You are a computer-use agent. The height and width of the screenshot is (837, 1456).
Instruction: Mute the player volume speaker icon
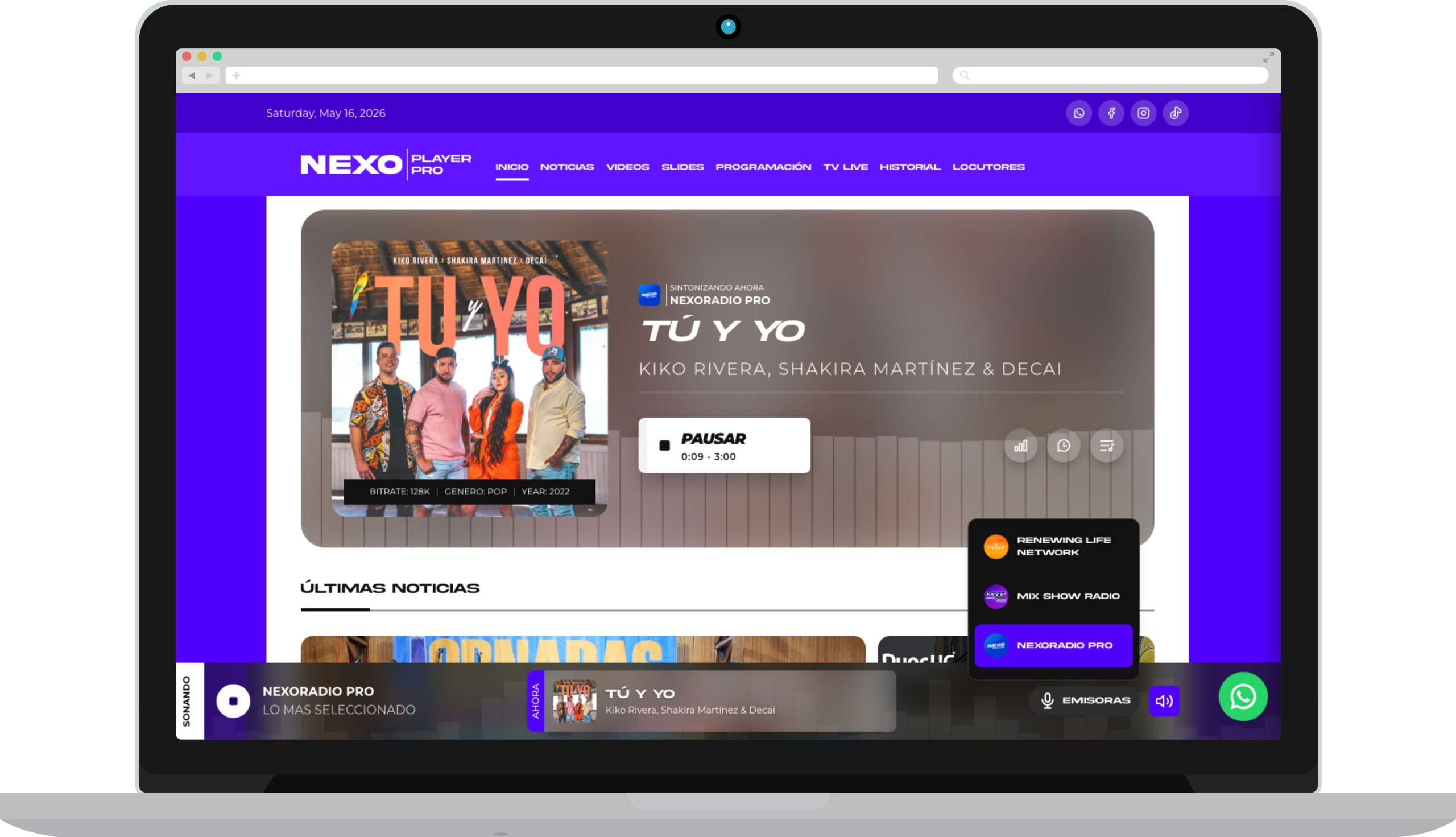coord(1164,701)
